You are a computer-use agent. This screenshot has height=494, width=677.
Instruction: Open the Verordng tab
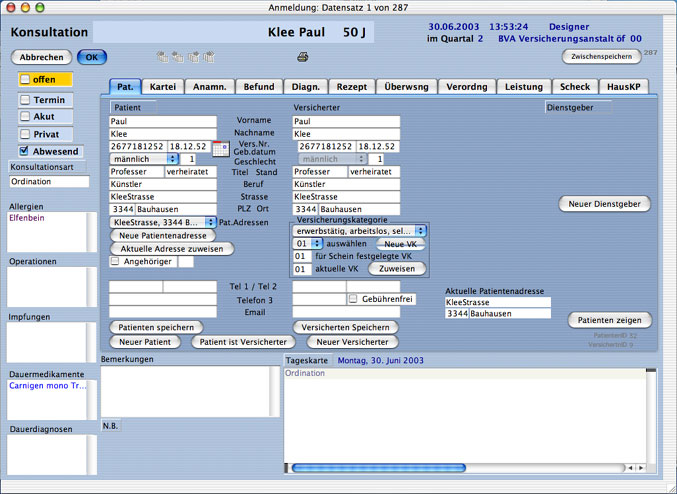tap(467, 86)
